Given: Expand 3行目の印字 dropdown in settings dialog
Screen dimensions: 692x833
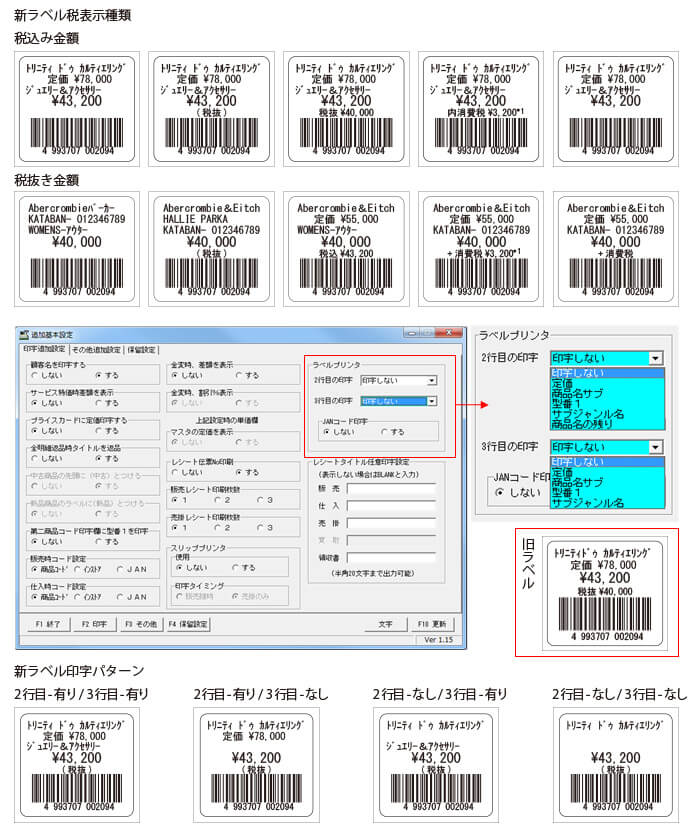Looking at the screenshot, I should [x=431, y=401].
